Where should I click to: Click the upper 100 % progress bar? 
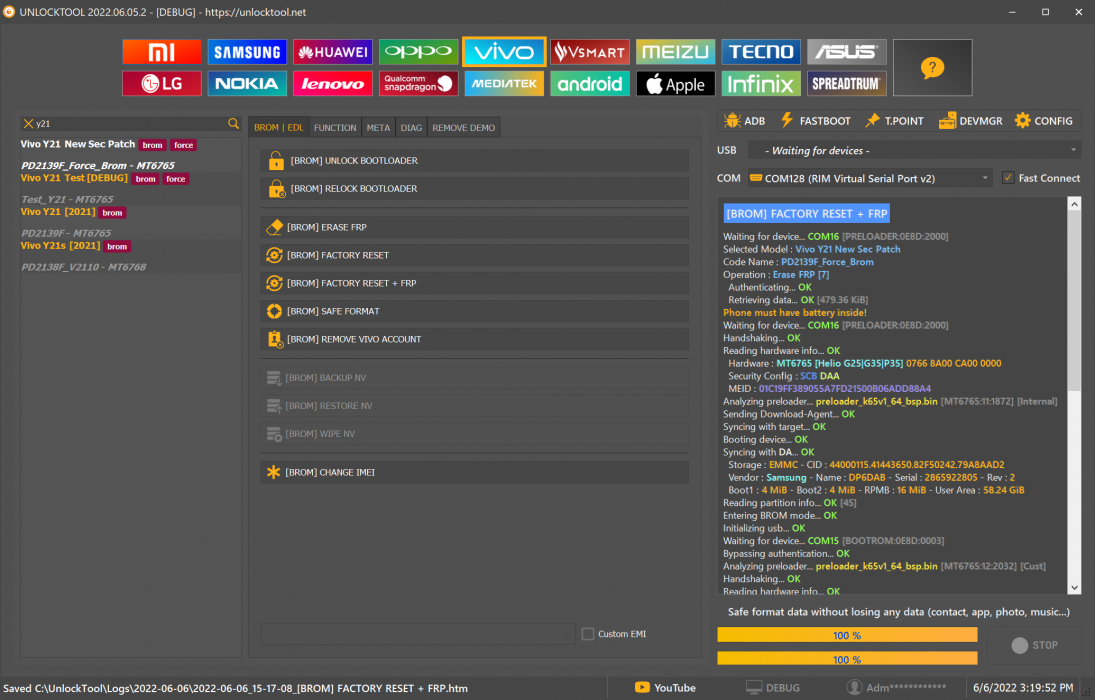coord(847,635)
